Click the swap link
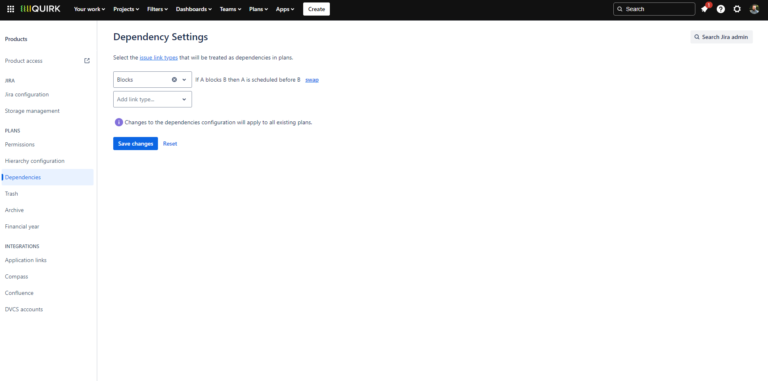 (312, 79)
